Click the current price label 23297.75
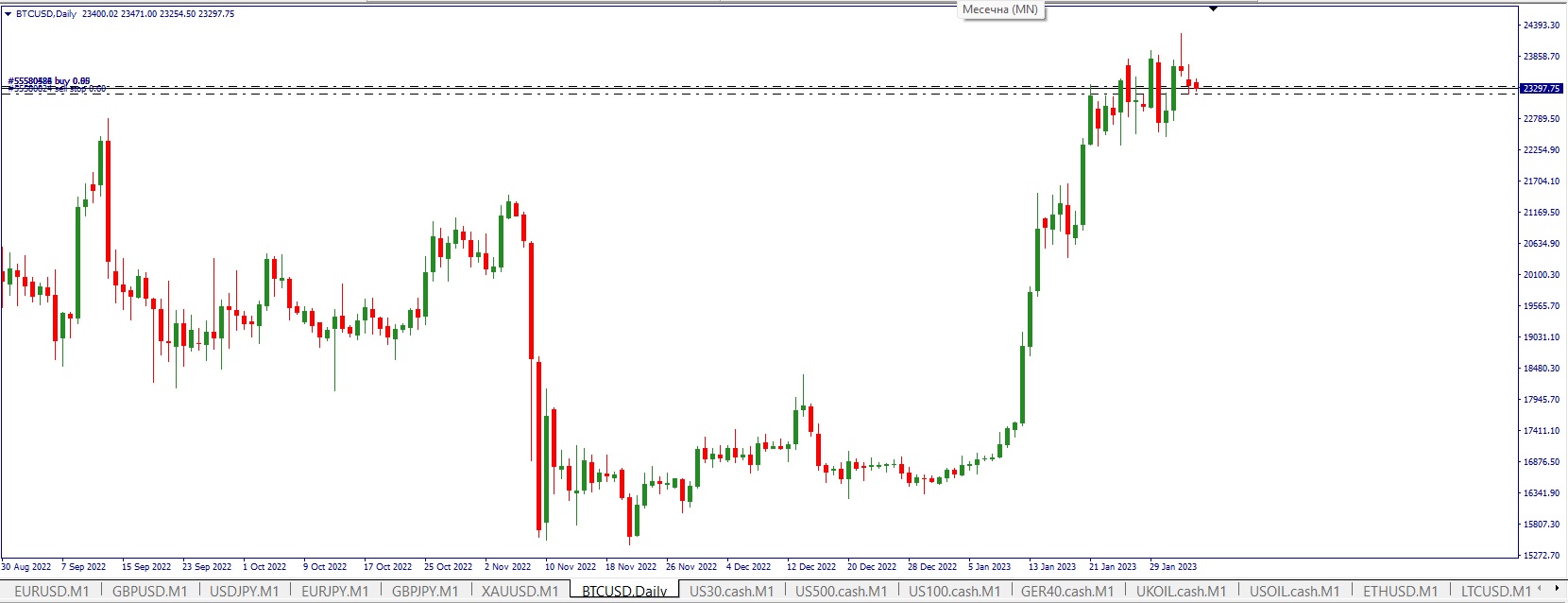The height and width of the screenshot is (603, 1568). click(x=1542, y=88)
